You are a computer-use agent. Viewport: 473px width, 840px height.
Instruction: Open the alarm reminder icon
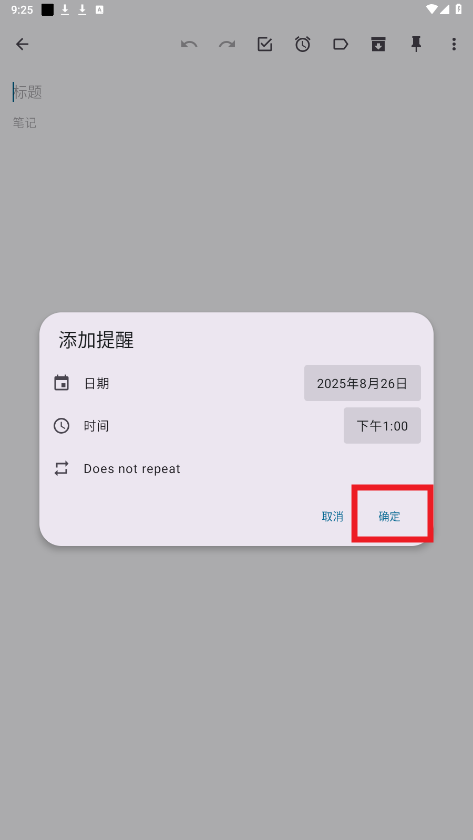(x=303, y=44)
